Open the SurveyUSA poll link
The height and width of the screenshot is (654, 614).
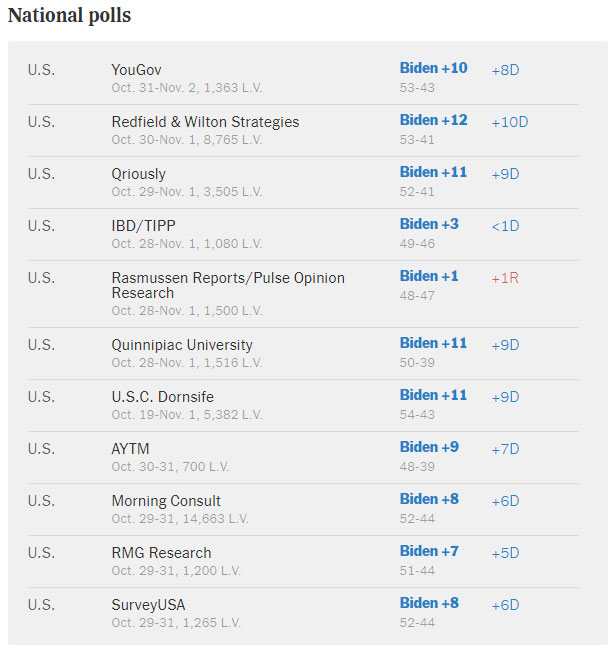[148, 605]
